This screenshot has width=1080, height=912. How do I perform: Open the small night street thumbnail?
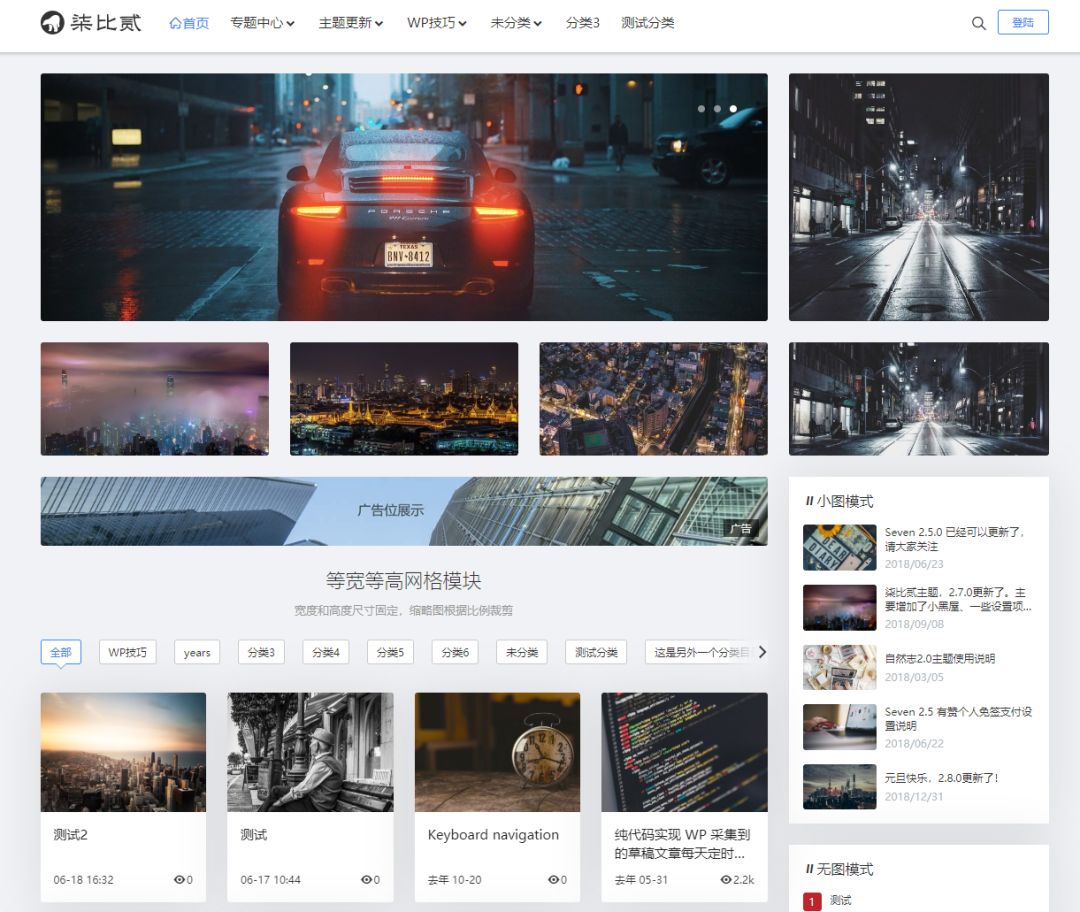coord(918,399)
